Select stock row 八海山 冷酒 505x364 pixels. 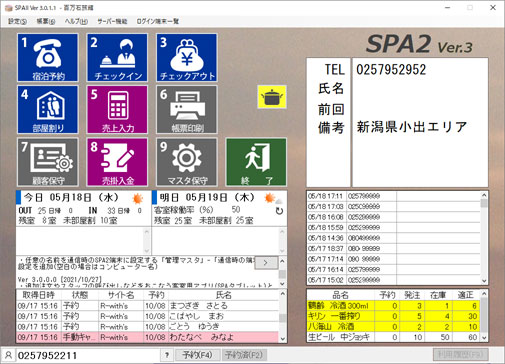(x=393, y=326)
